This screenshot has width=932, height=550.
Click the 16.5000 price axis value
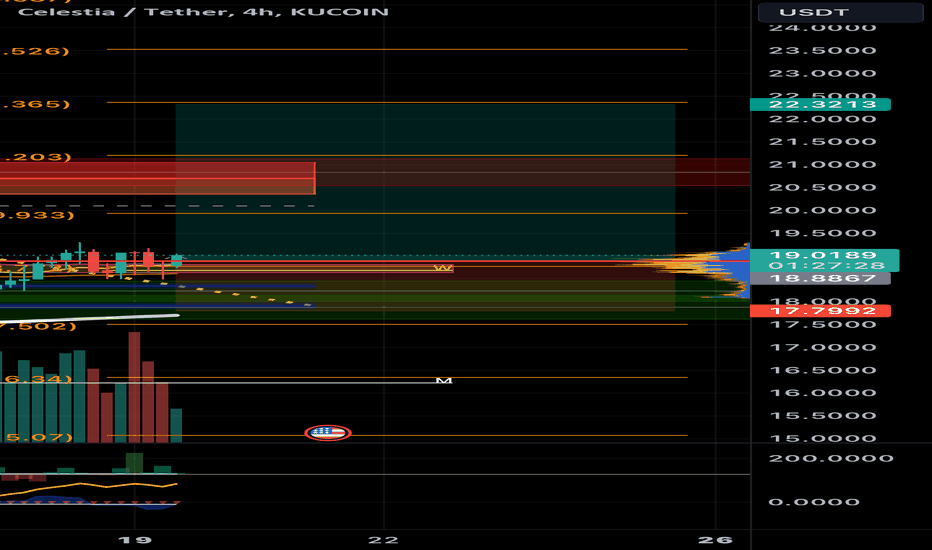823,370
